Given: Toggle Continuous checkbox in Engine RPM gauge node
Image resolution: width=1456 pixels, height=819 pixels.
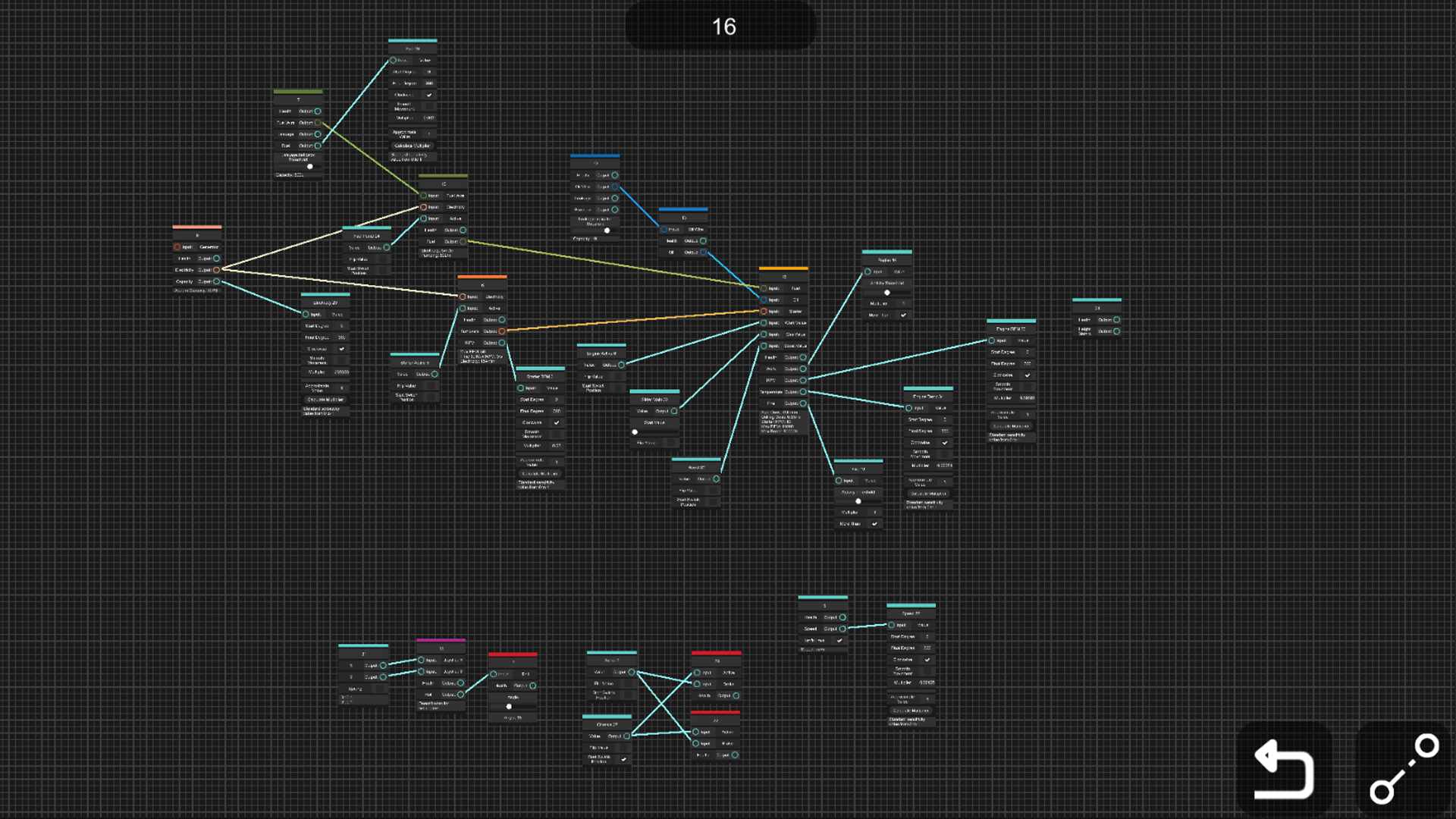Looking at the screenshot, I should (x=1028, y=375).
